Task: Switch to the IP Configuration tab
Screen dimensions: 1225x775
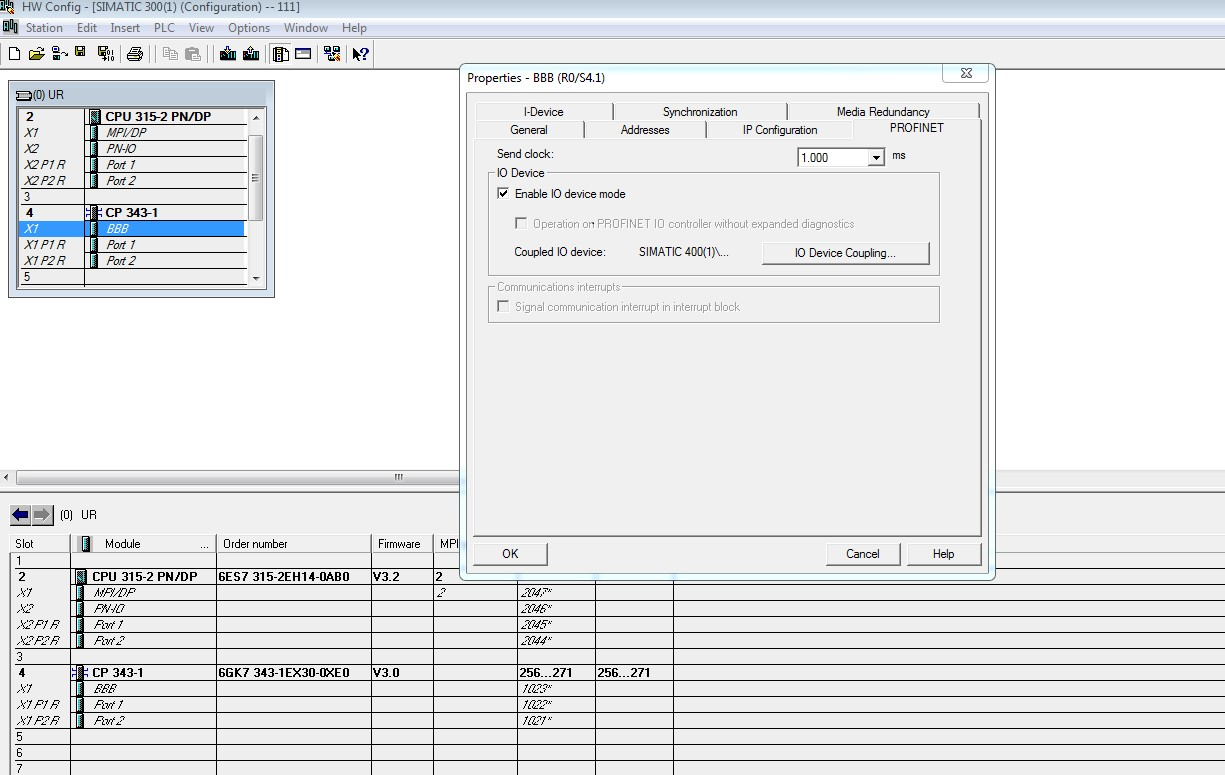Action: coord(779,130)
